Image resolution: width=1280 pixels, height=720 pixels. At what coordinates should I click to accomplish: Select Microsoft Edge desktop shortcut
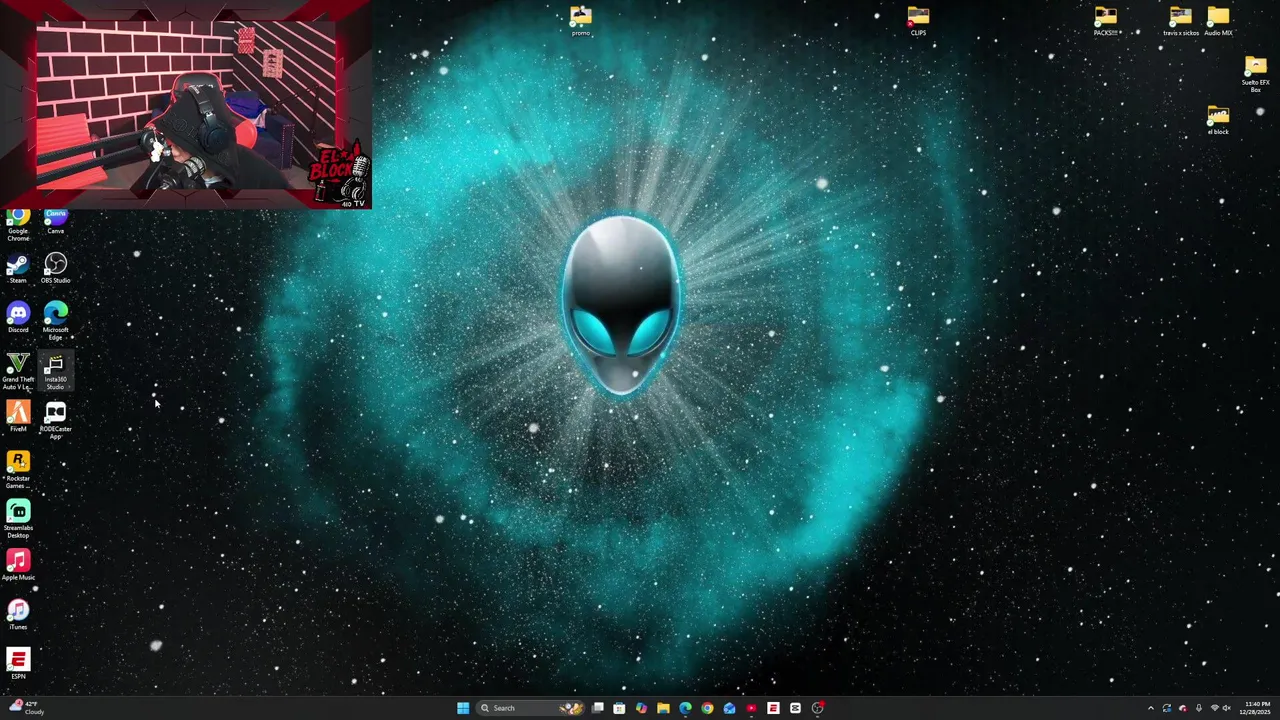[x=55, y=321]
